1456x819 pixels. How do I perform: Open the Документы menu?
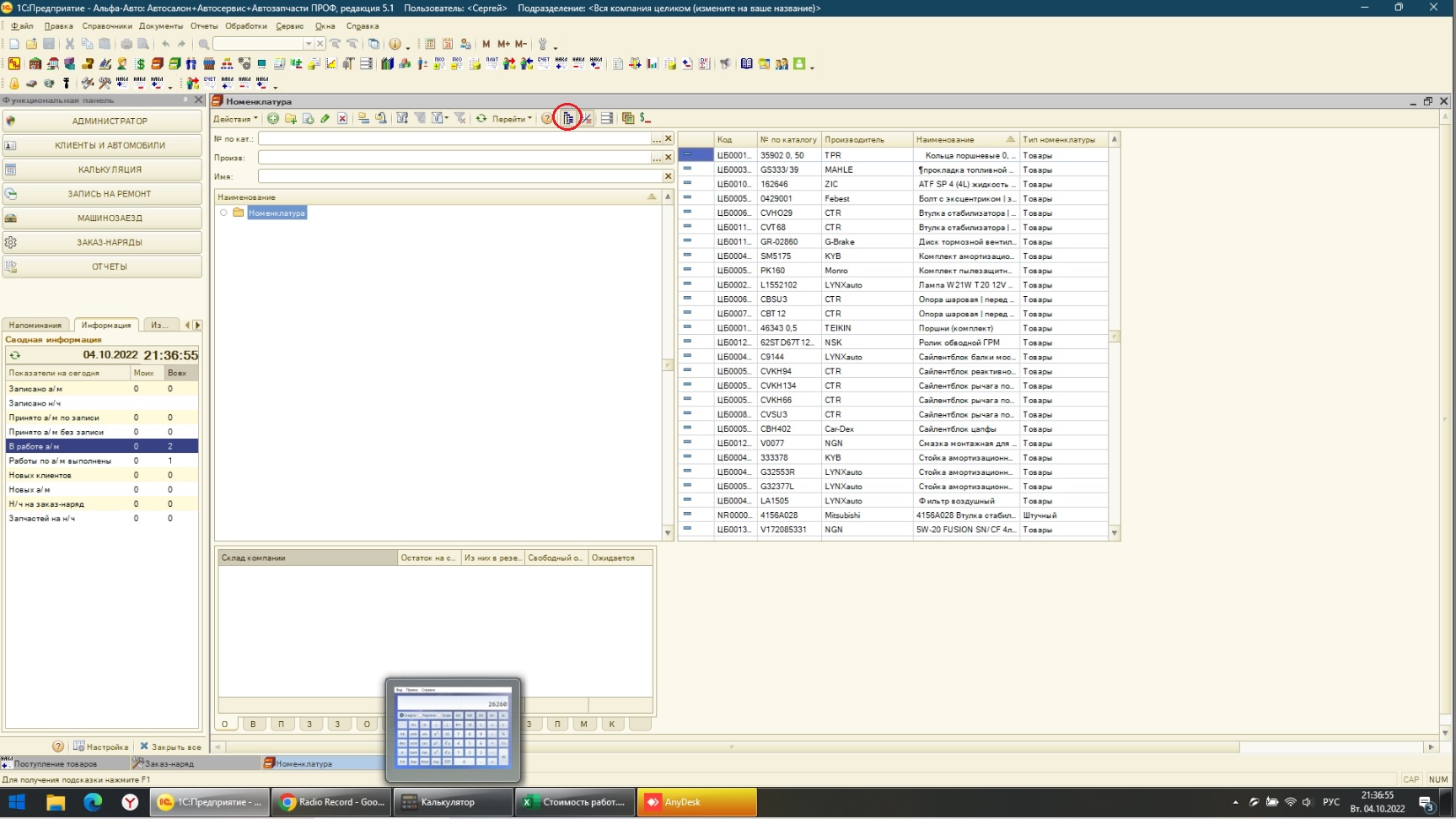point(161,26)
